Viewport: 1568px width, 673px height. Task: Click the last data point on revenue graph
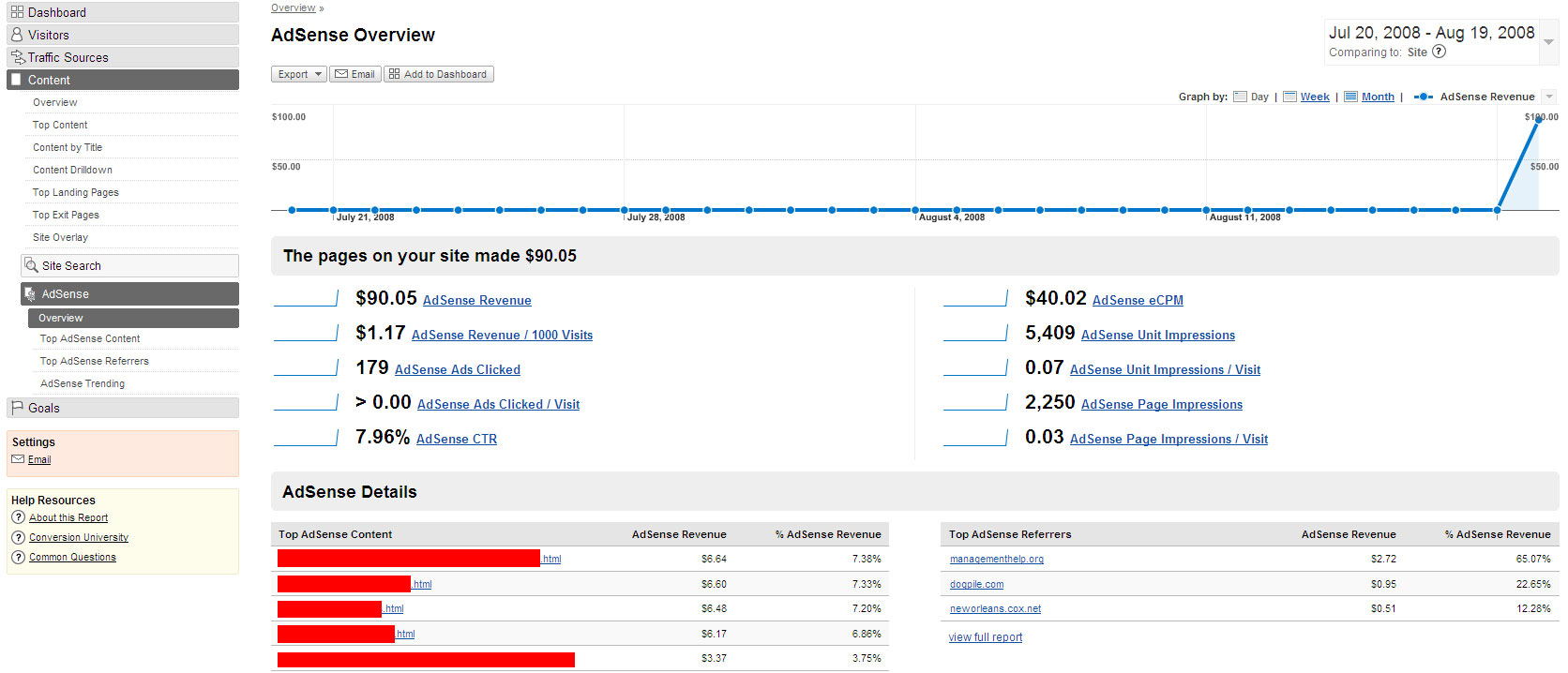pyautogui.click(x=1538, y=120)
